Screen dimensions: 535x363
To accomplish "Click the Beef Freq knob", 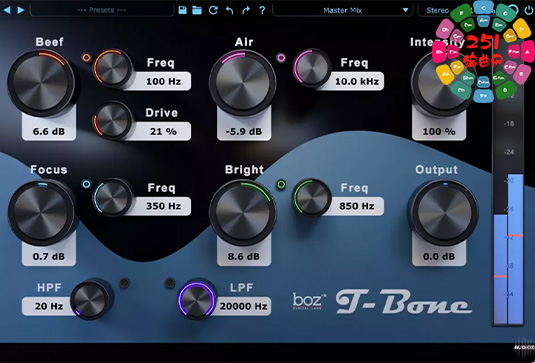I will point(113,68).
